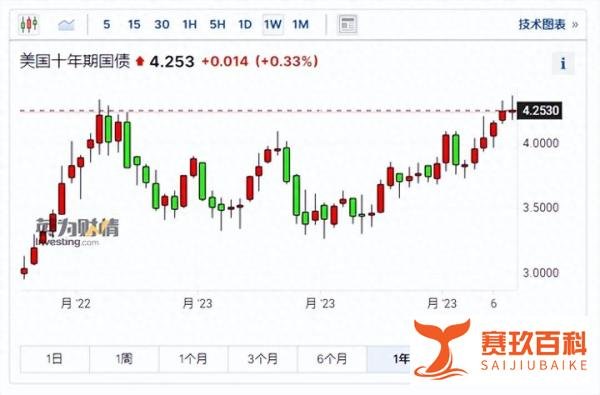Select the 5 minute interval

coord(107,25)
